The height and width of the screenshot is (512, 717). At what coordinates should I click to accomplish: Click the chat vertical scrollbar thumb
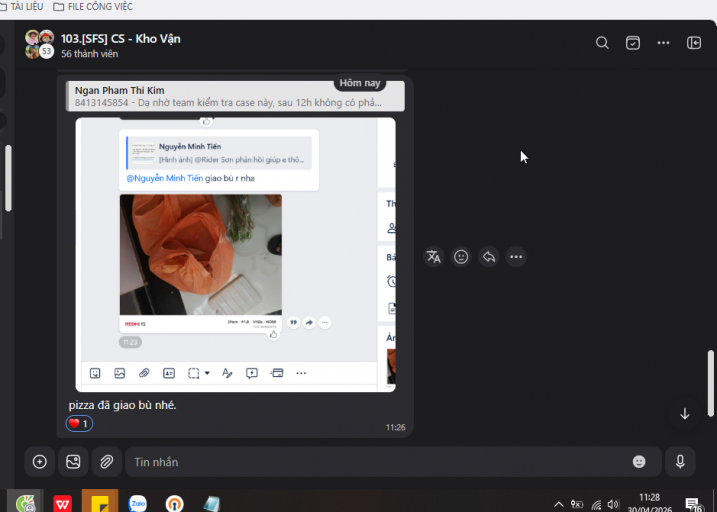(x=711, y=383)
